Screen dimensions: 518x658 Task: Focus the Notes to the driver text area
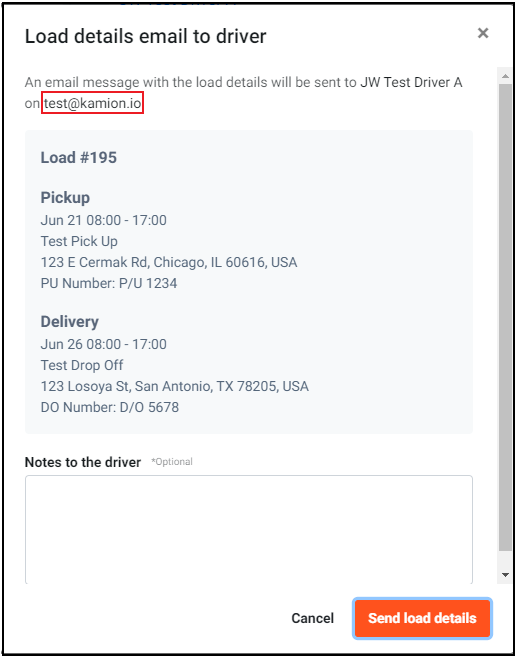[249, 529]
